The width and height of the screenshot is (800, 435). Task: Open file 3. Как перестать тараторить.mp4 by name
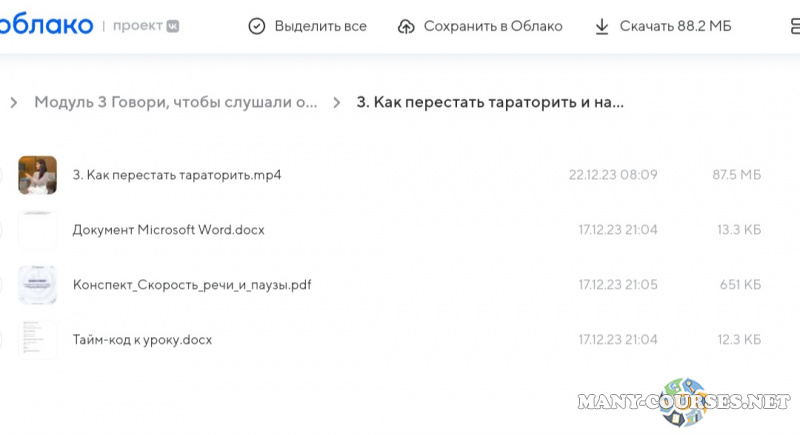coord(177,175)
